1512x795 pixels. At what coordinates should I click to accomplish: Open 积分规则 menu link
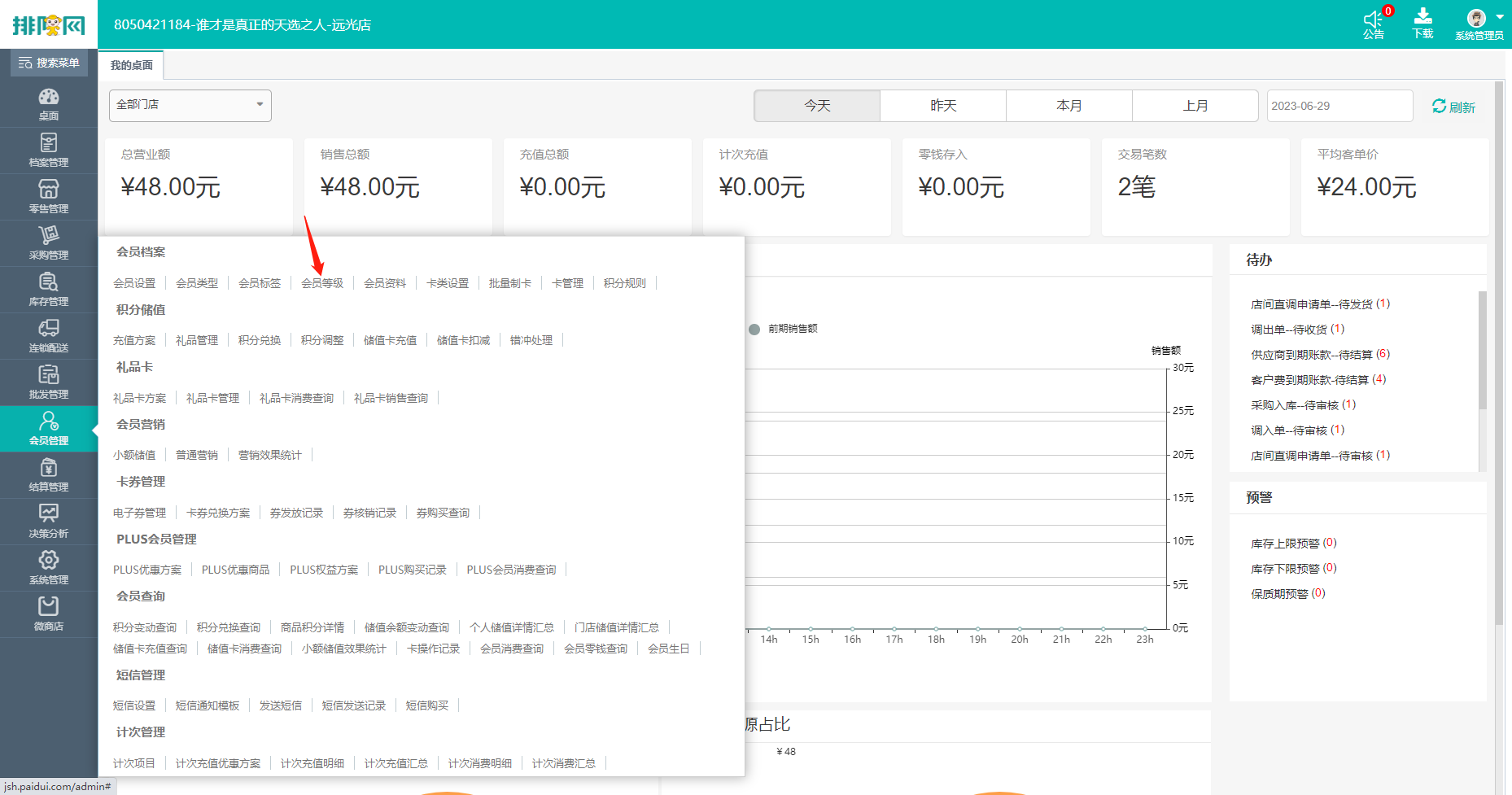point(625,283)
